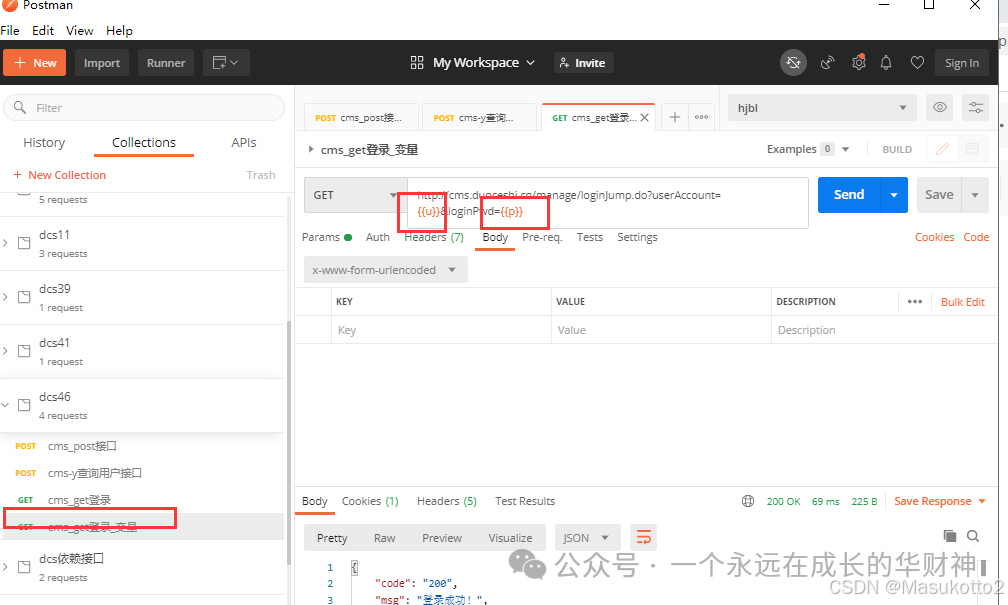Add a new request tab
The height and width of the screenshot is (605, 1008).
(x=674, y=117)
